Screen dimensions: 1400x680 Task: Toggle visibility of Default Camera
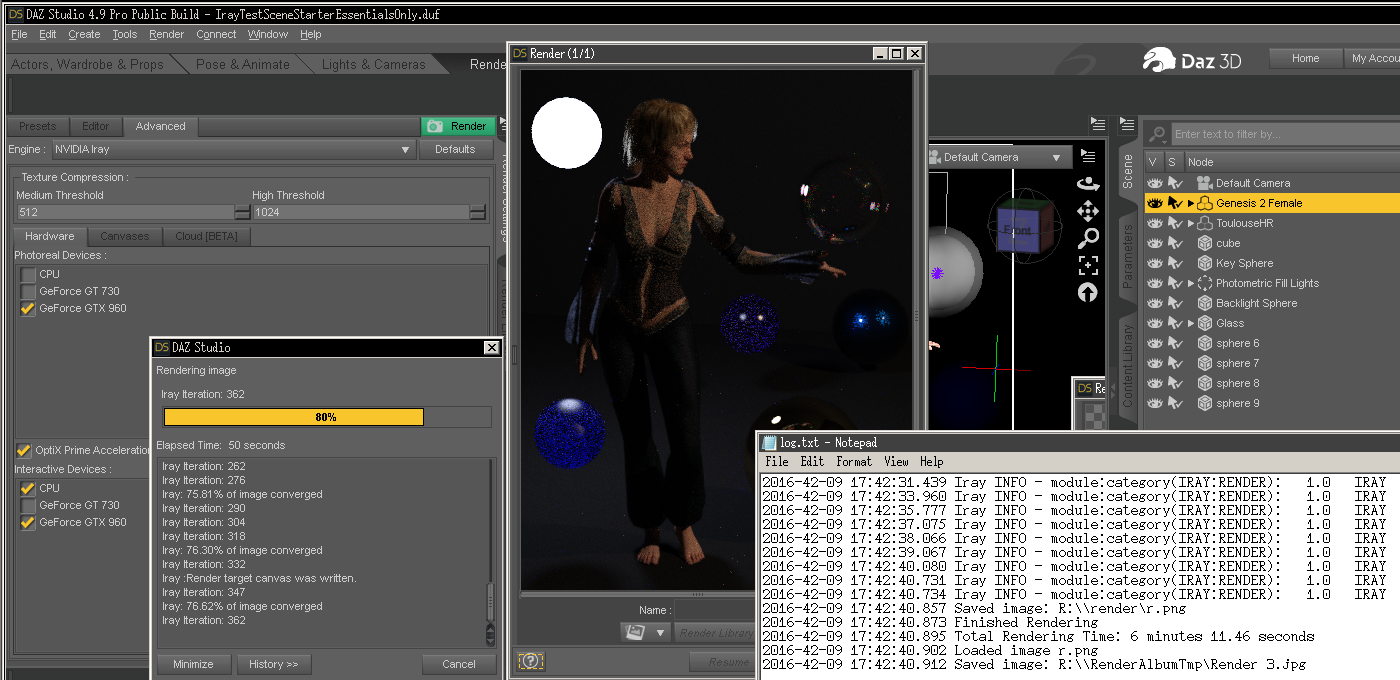pyautogui.click(x=1155, y=183)
